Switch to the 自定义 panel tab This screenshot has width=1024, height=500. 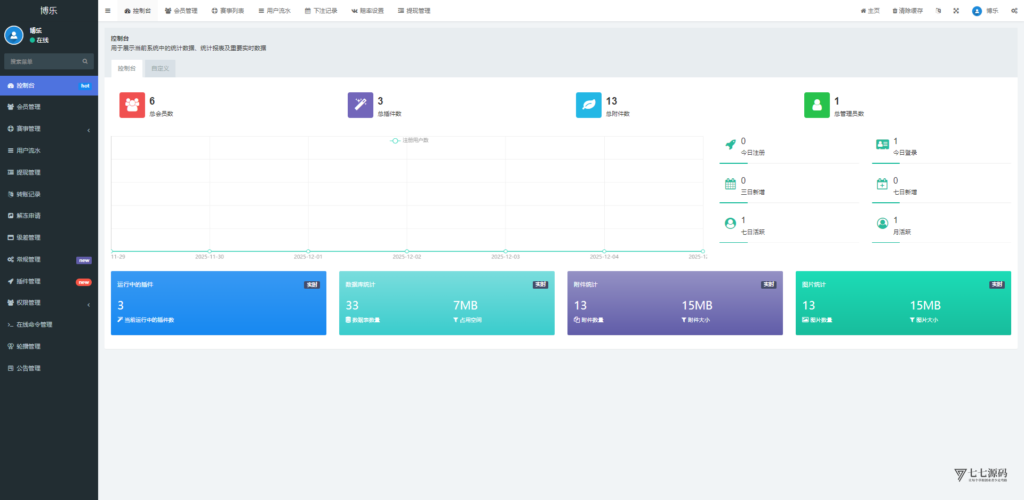pos(160,69)
